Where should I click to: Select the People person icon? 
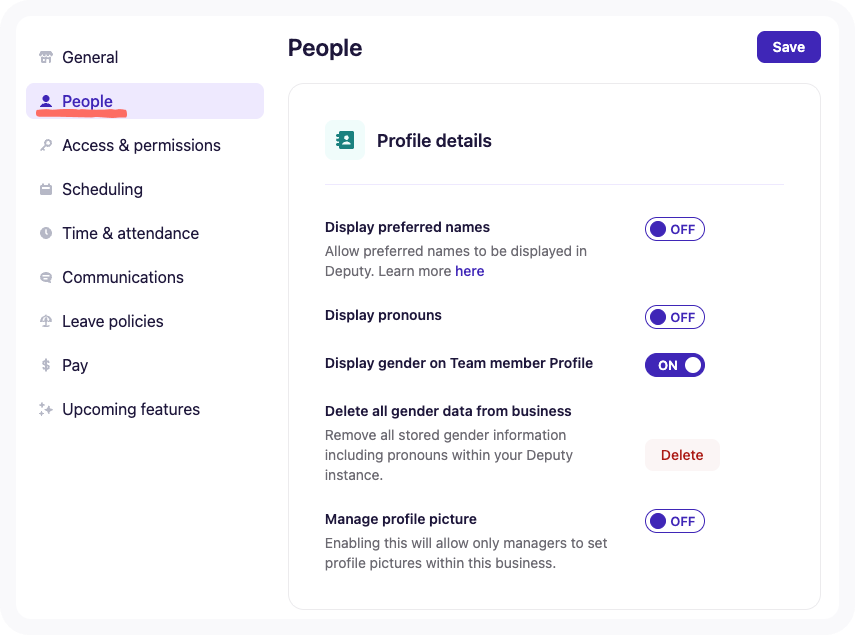tap(46, 101)
